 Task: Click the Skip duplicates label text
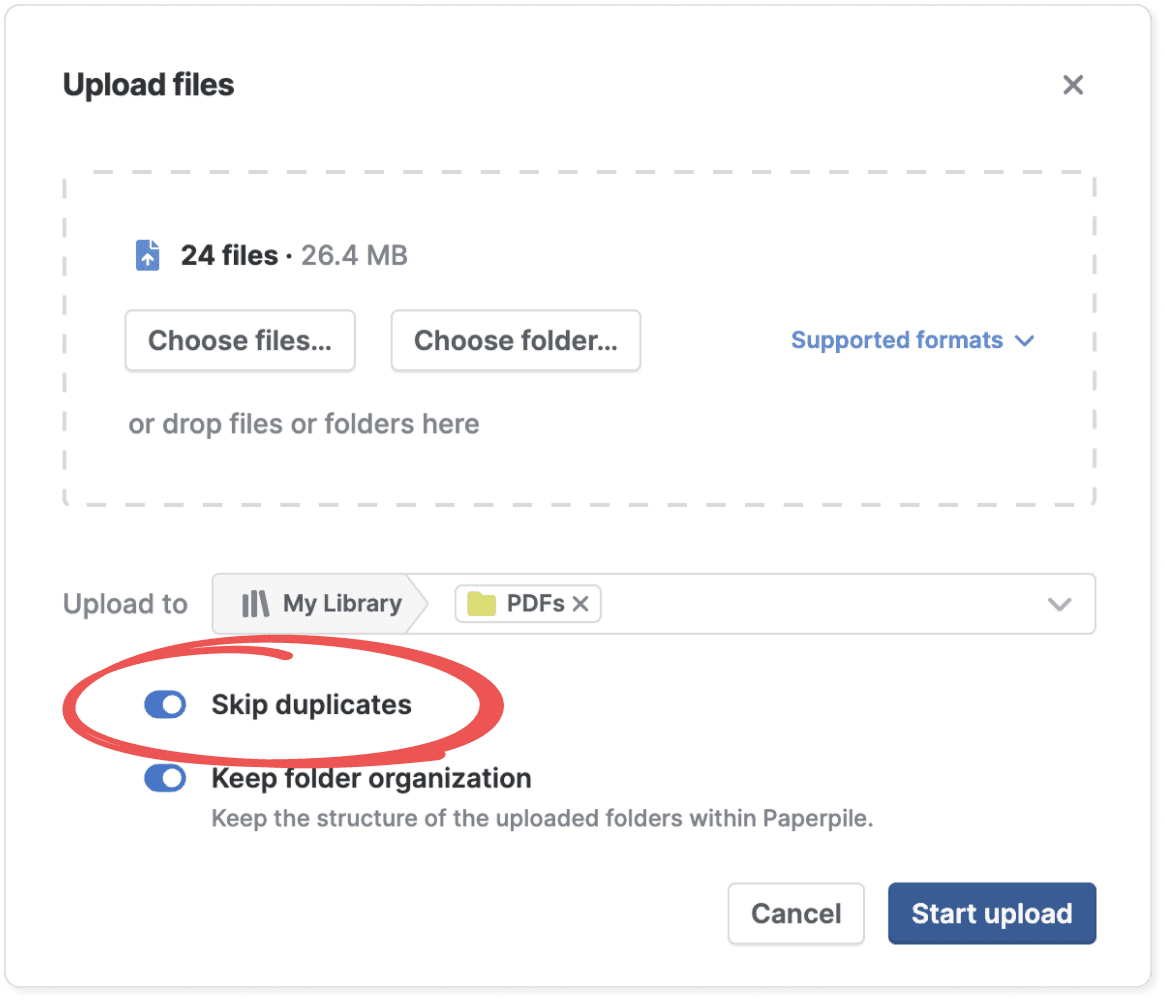pyautogui.click(x=311, y=705)
